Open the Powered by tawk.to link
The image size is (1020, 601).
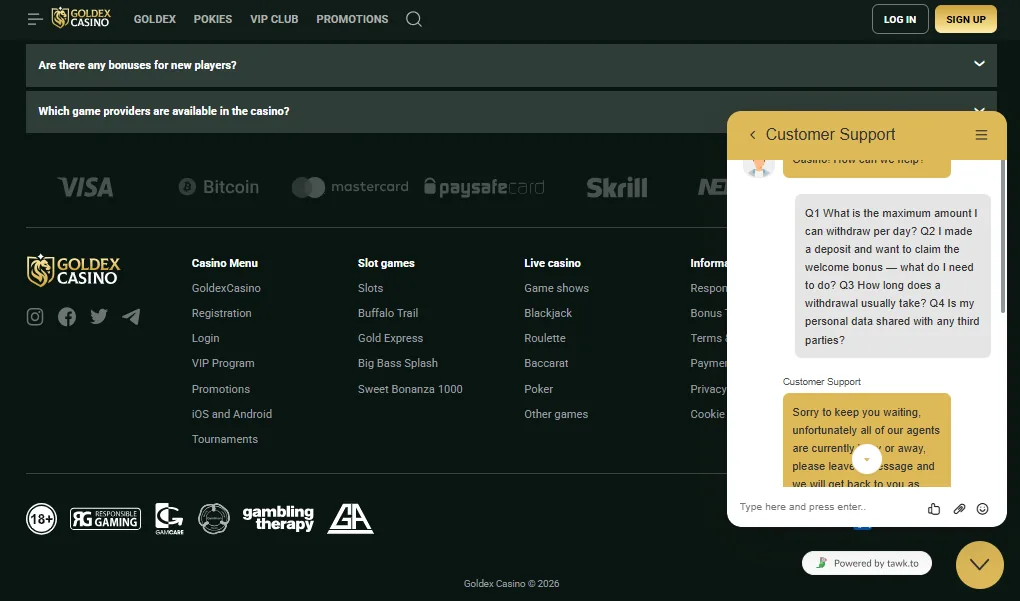866,563
